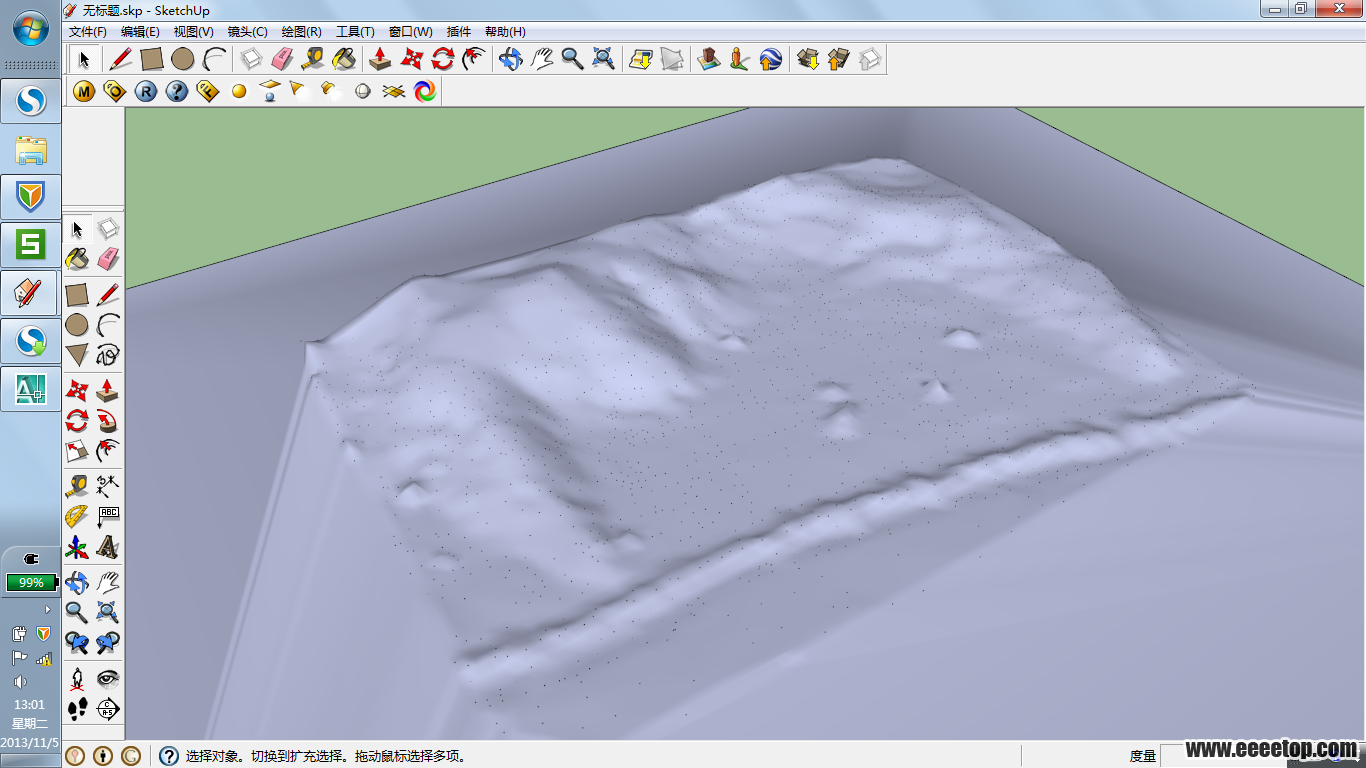
Task: Click the volume speaker tray icon
Action: coord(19,682)
